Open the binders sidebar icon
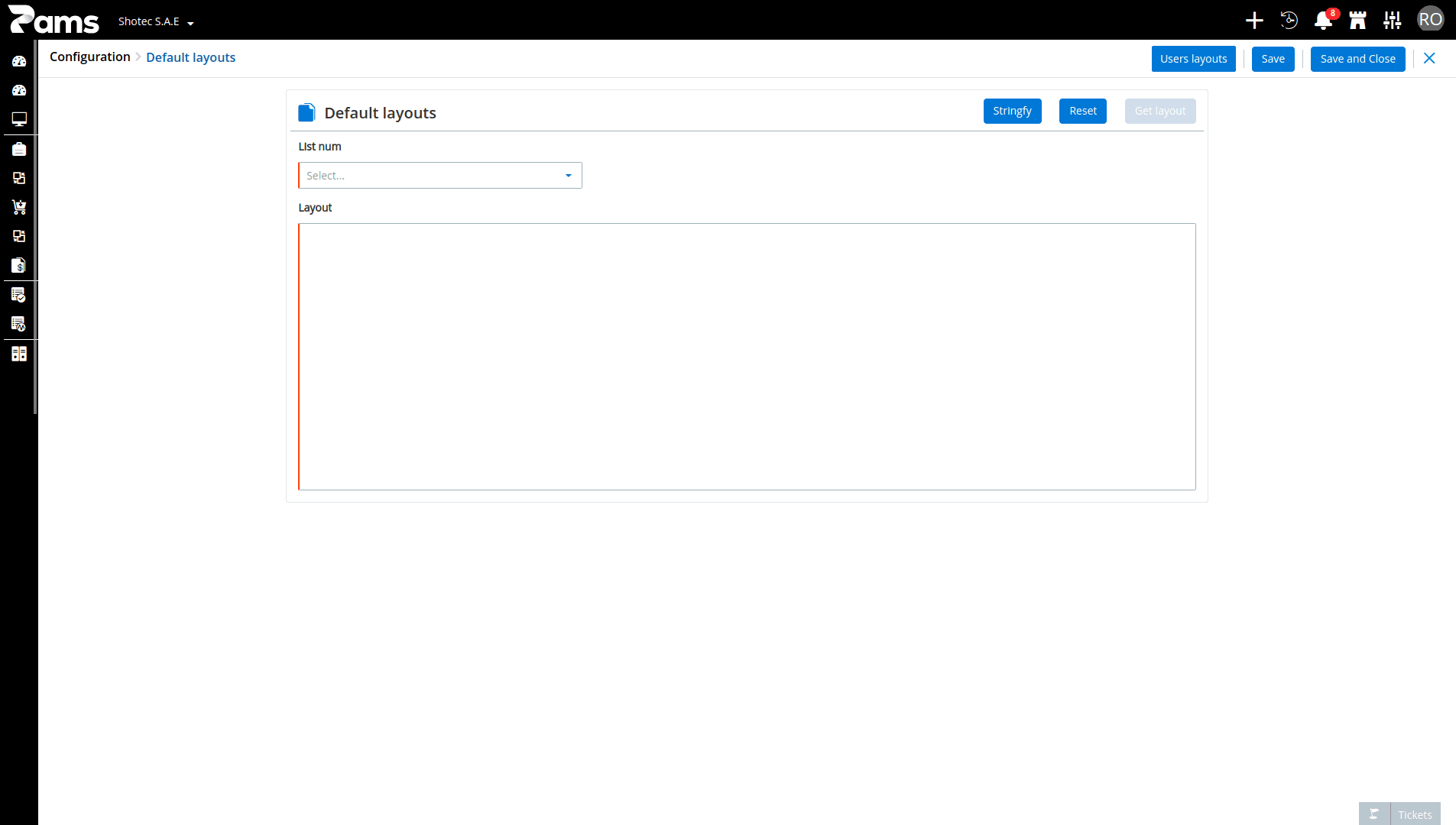 [x=19, y=354]
